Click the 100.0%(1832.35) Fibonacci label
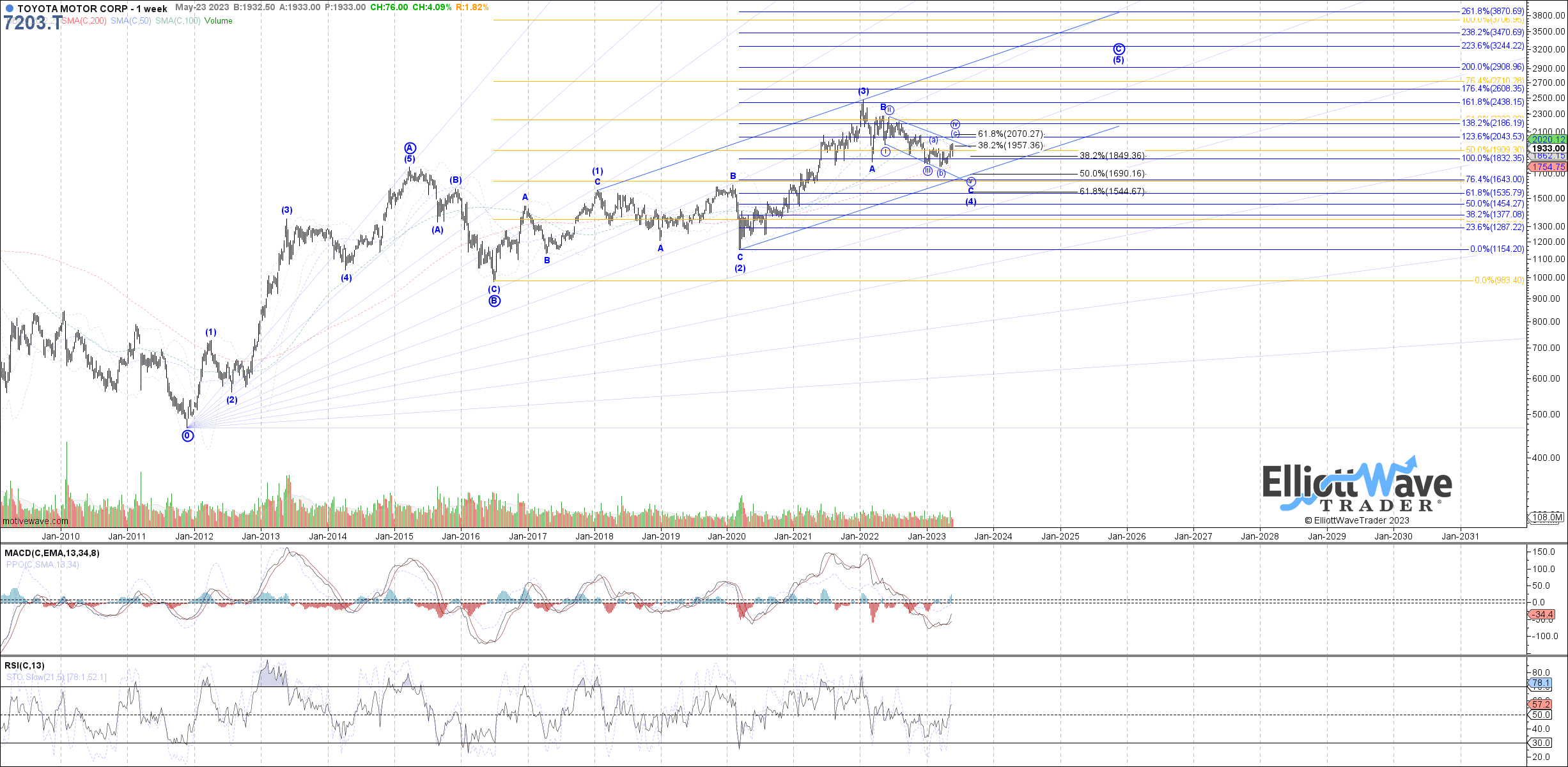The width and height of the screenshot is (1568, 767). click(x=1493, y=159)
